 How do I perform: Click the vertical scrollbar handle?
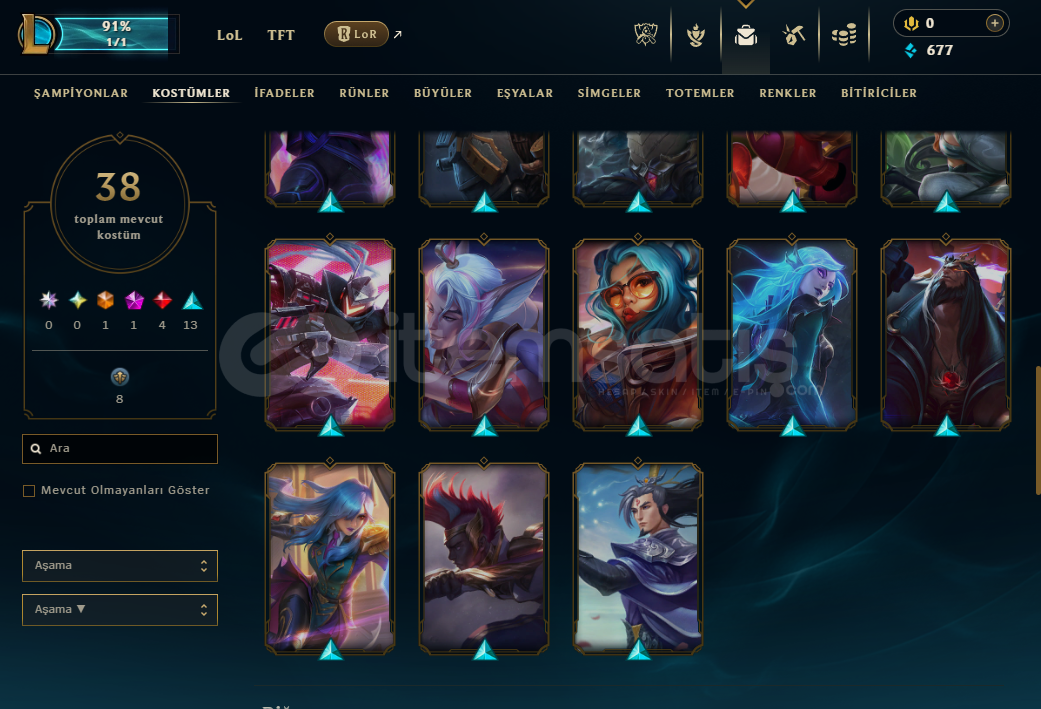(1038, 430)
